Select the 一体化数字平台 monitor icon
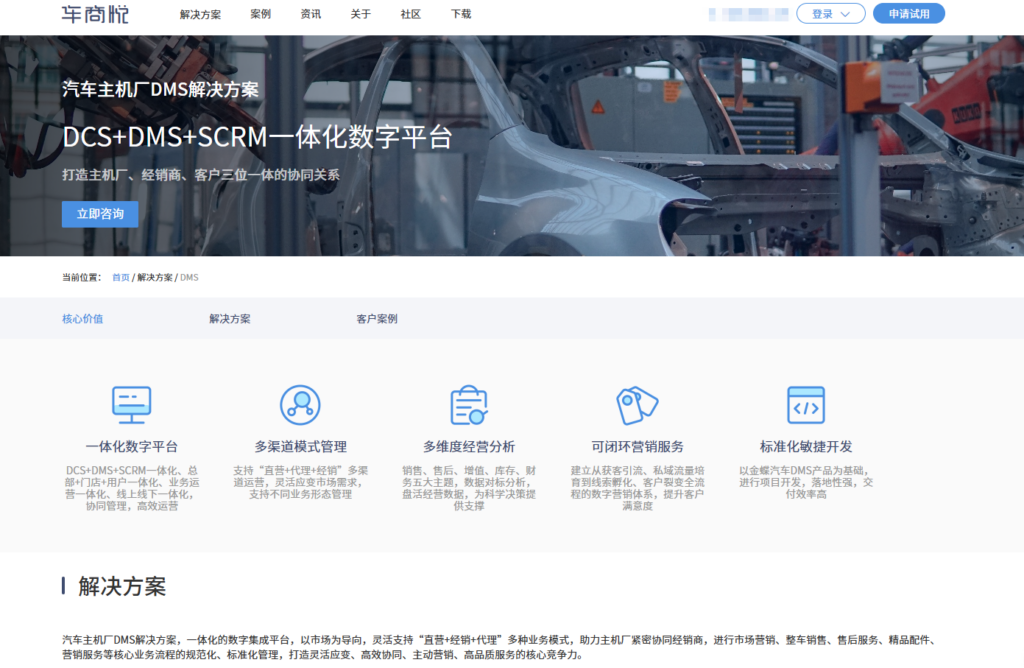This screenshot has height=668, width=1024. 131,404
